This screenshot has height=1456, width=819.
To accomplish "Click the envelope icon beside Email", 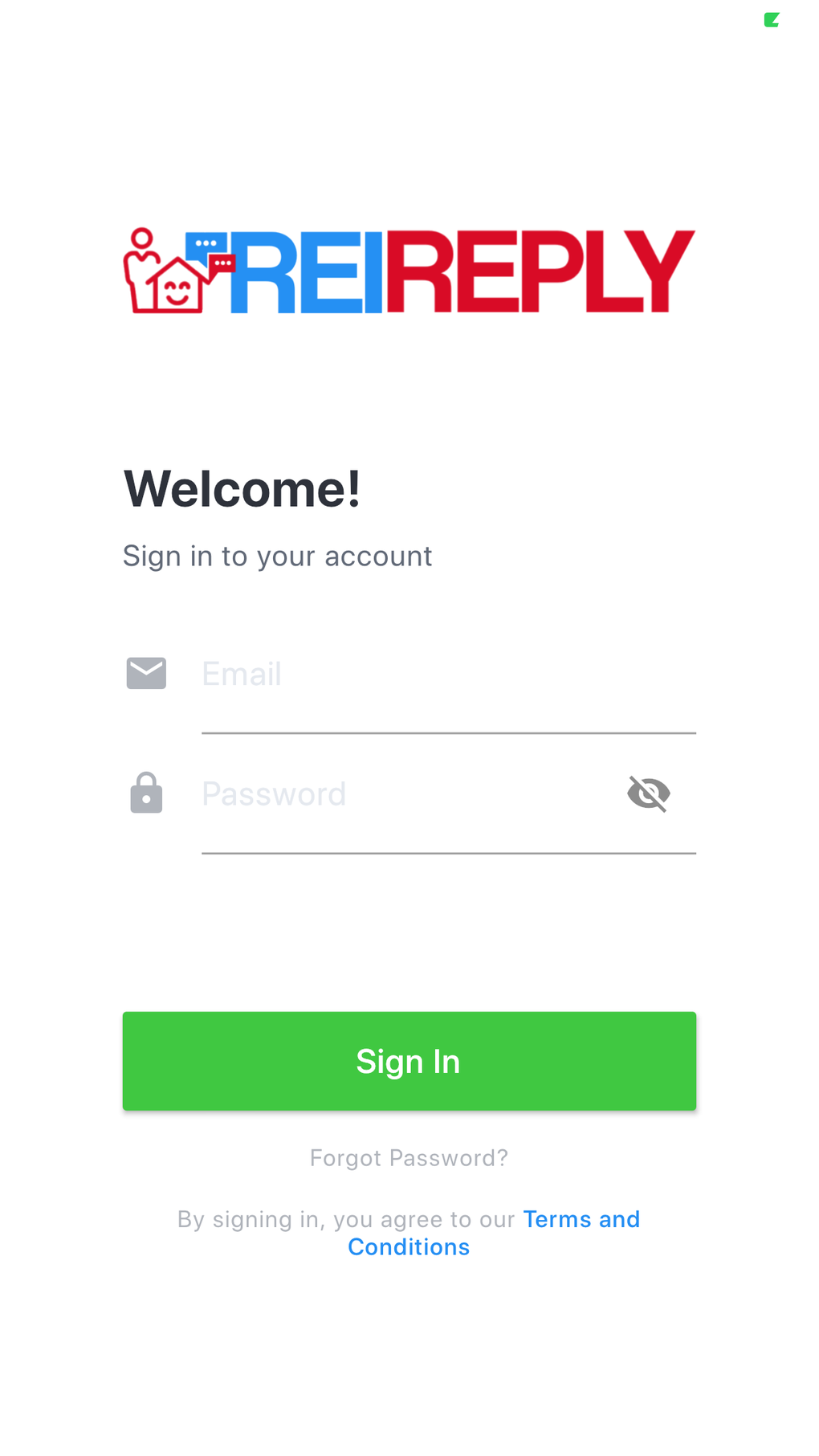I will click(x=146, y=673).
